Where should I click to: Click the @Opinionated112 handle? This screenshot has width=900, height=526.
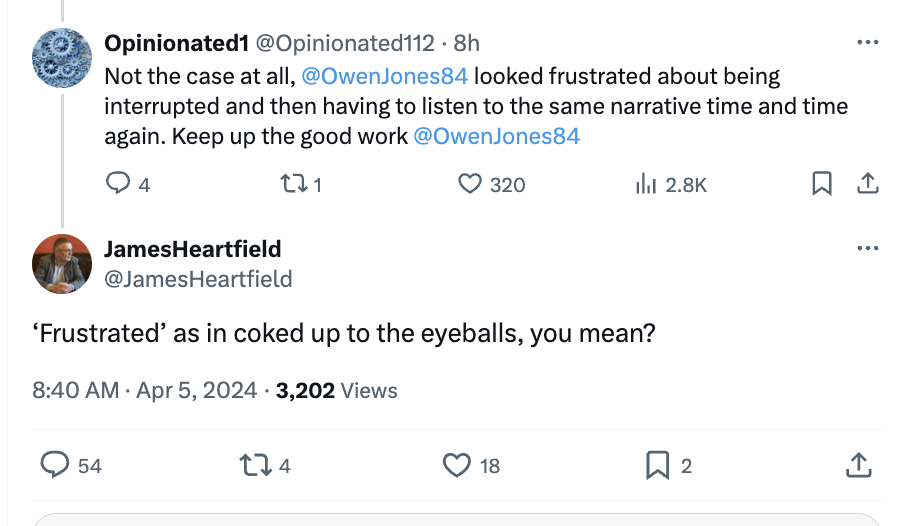click(x=346, y=43)
